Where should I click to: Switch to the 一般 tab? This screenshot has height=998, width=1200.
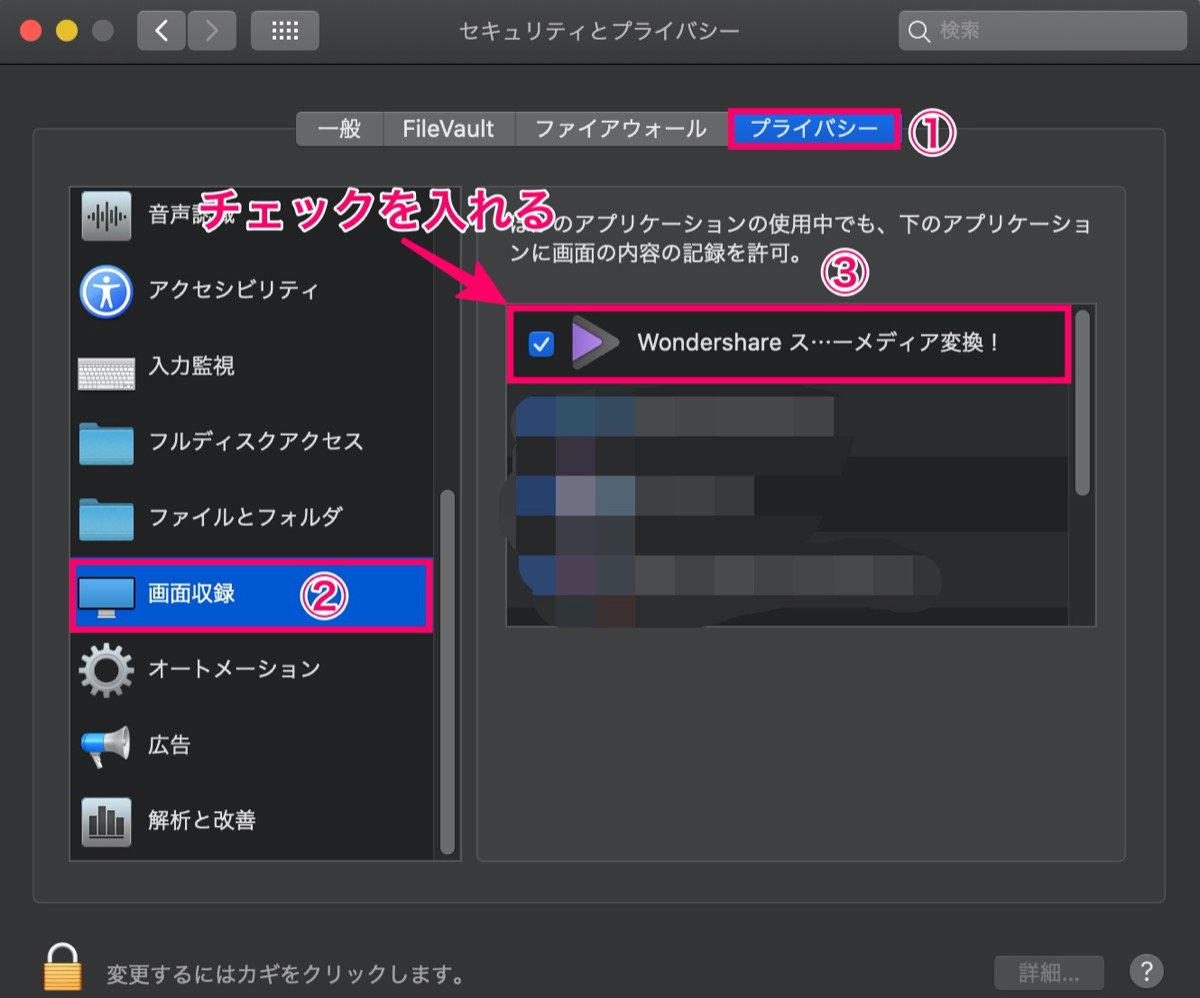pos(338,129)
